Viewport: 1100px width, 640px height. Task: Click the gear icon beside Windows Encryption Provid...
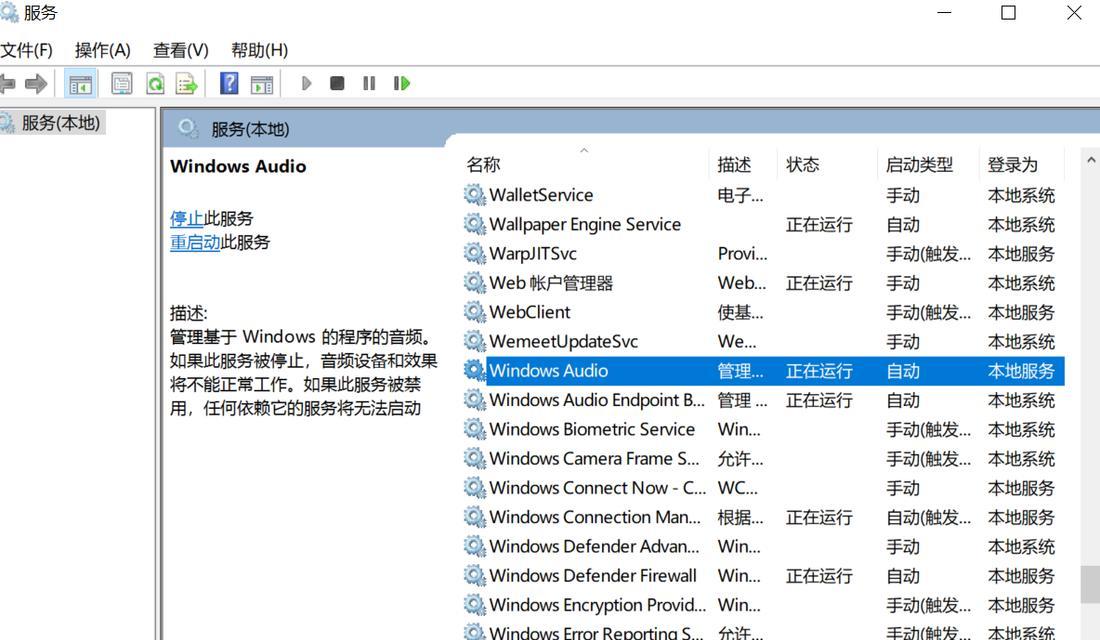(x=475, y=605)
